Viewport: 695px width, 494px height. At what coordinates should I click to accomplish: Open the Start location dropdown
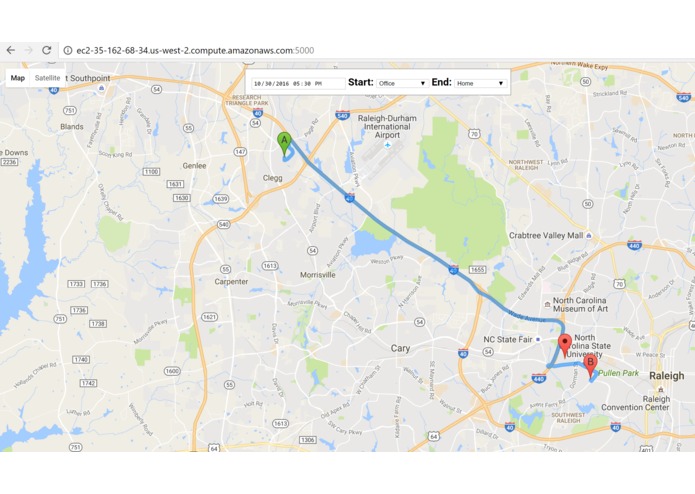click(402, 83)
